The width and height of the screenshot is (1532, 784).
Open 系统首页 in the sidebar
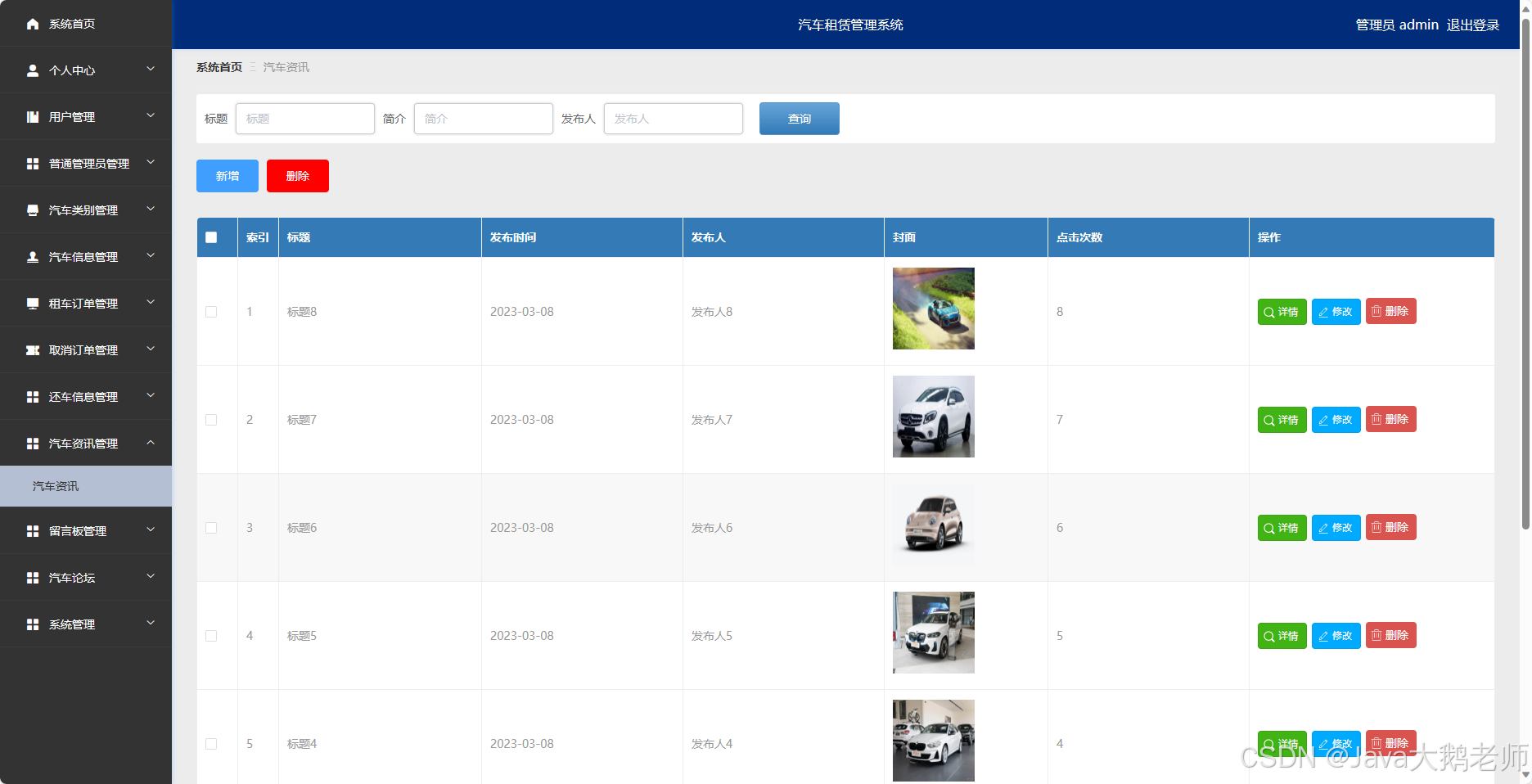(86, 24)
